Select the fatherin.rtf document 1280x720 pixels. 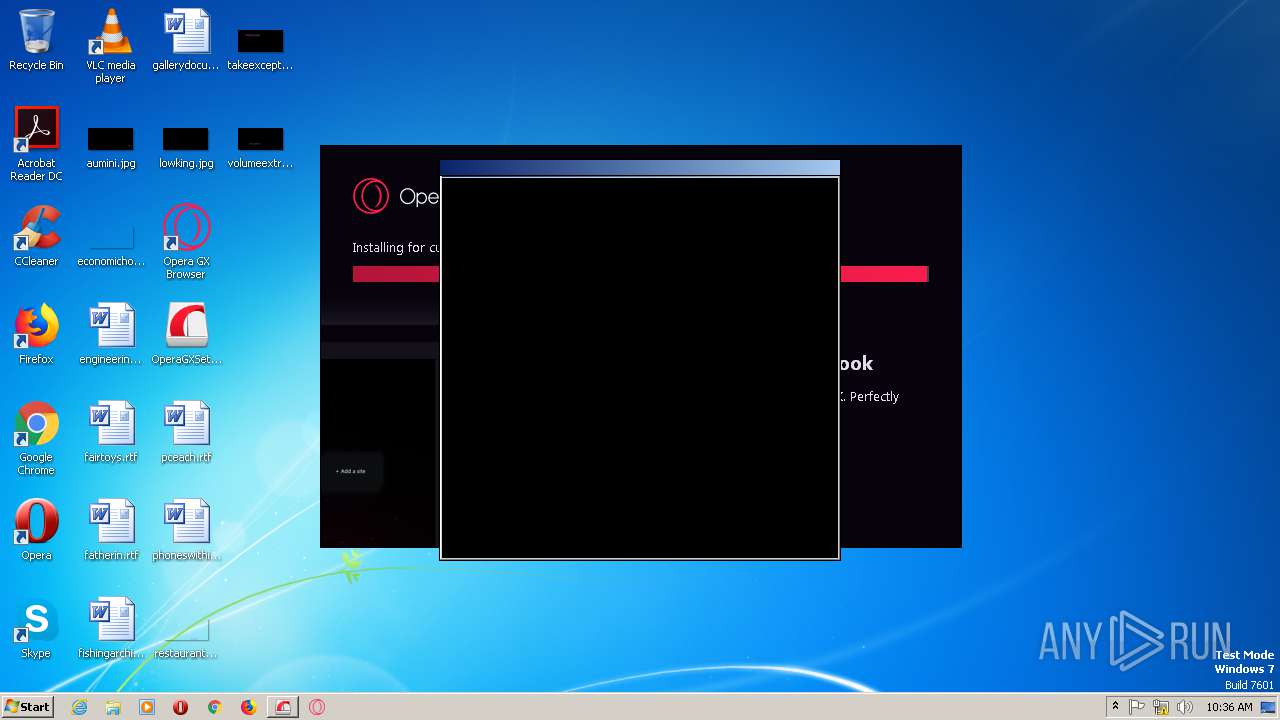[x=110, y=530]
